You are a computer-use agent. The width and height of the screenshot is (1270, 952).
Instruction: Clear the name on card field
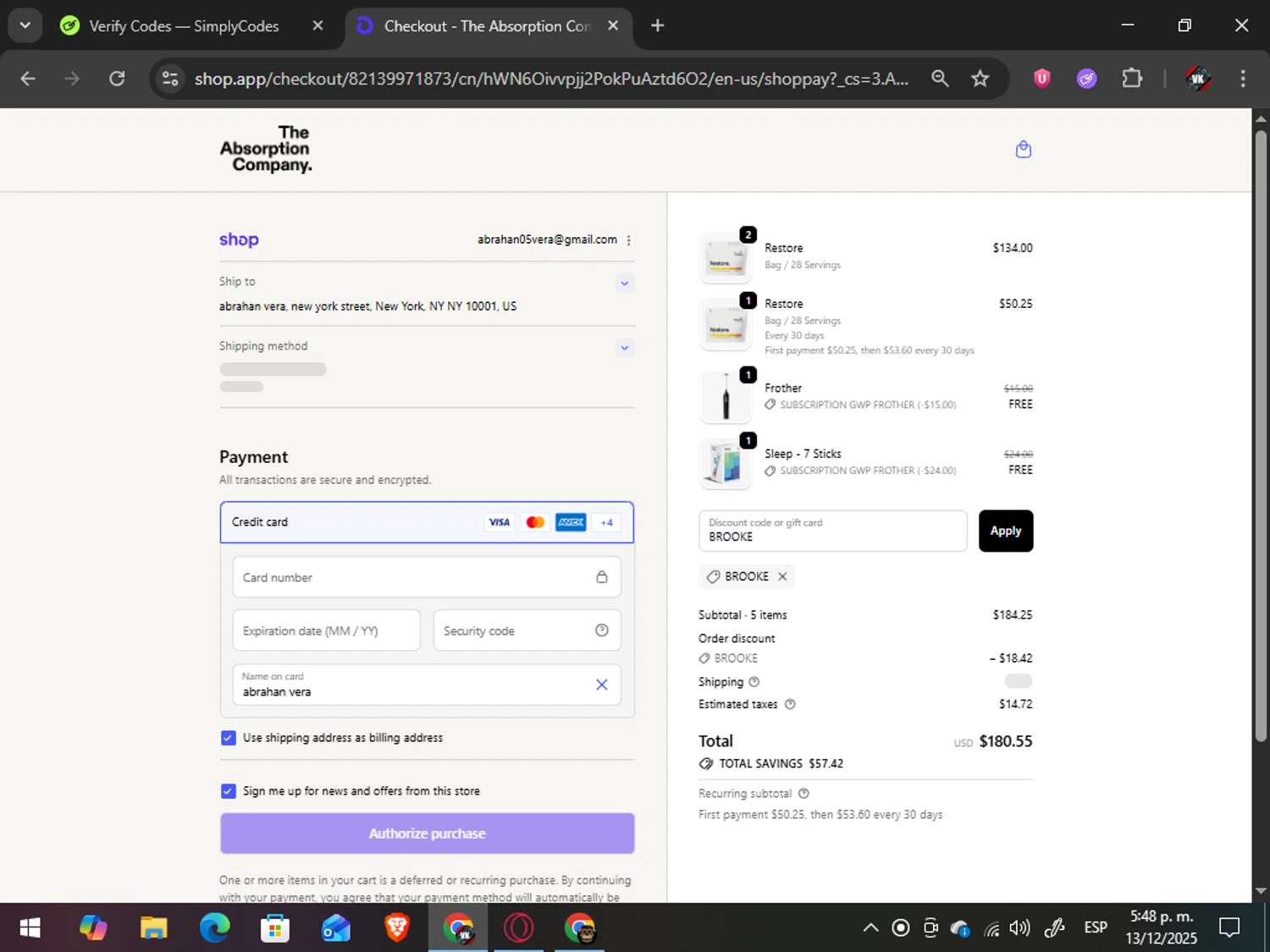[601, 685]
